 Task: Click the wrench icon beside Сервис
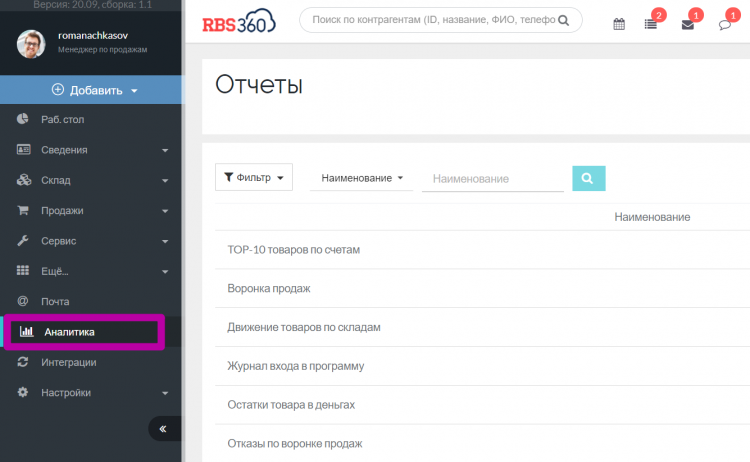23,240
